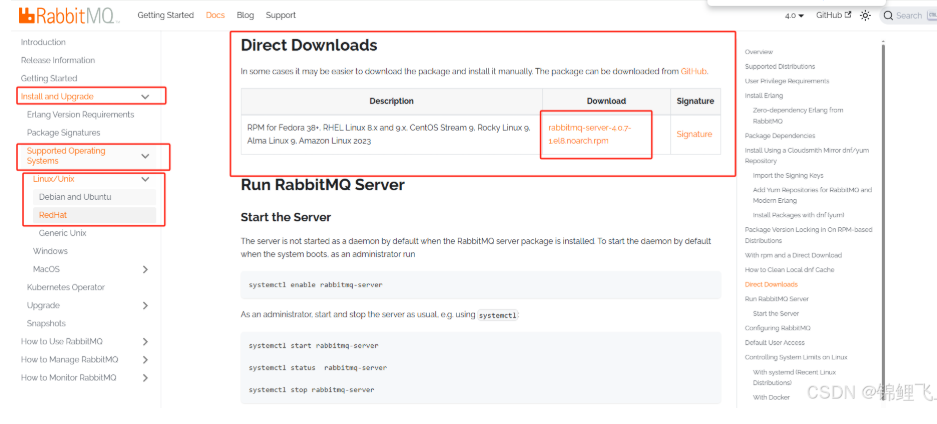Image resolution: width=937 pixels, height=424 pixels.
Task: Jump to Add Yum Repositories for RabbitMQ
Action: tap(813, 195)
